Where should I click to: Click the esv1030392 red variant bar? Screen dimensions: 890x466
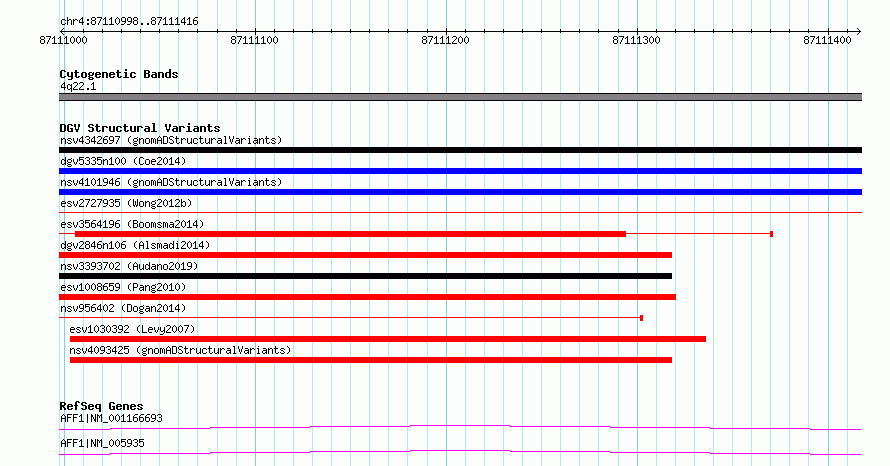(388, 339)
